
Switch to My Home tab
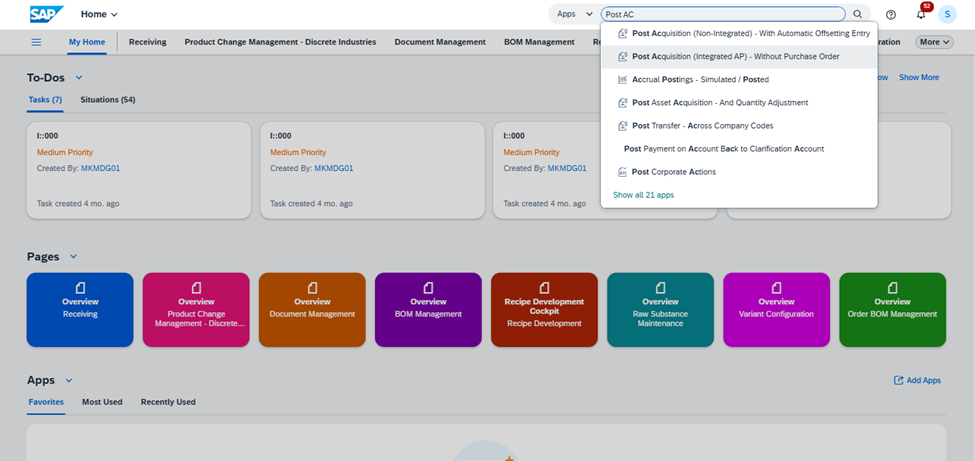87,42
